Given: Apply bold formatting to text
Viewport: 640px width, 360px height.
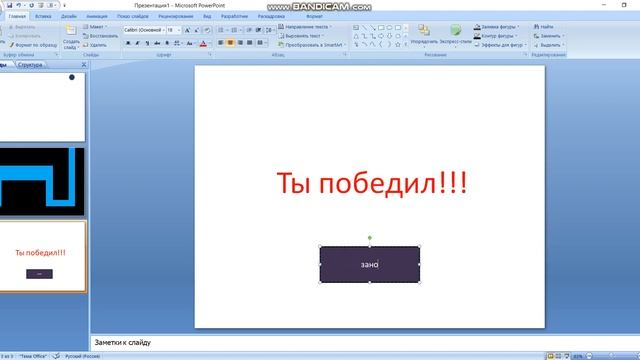Looking at the screenshot, I should tap(128, 43).
